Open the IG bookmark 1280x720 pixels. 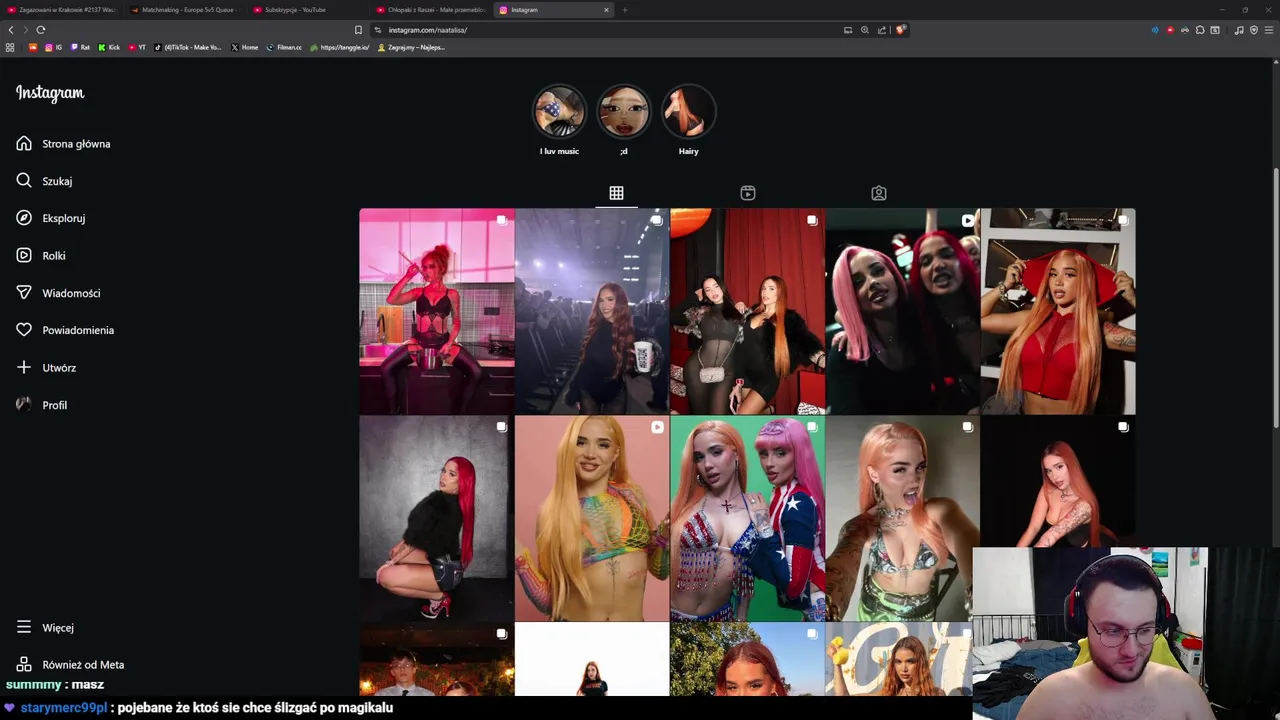(x=53, y=47)
